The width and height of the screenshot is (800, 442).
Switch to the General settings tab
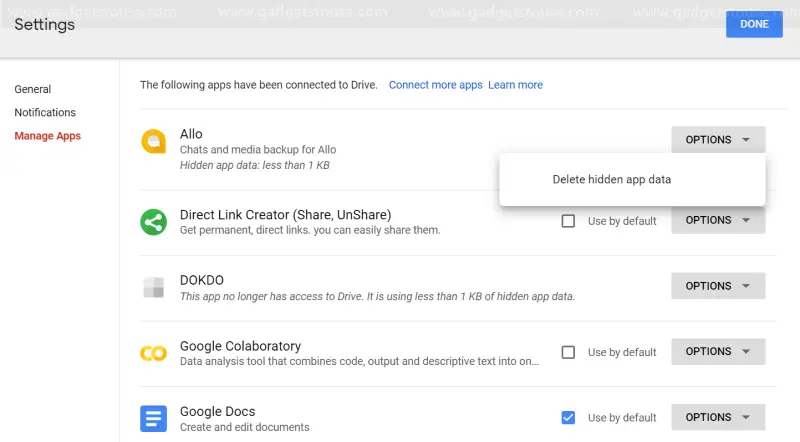coord(33,89)
